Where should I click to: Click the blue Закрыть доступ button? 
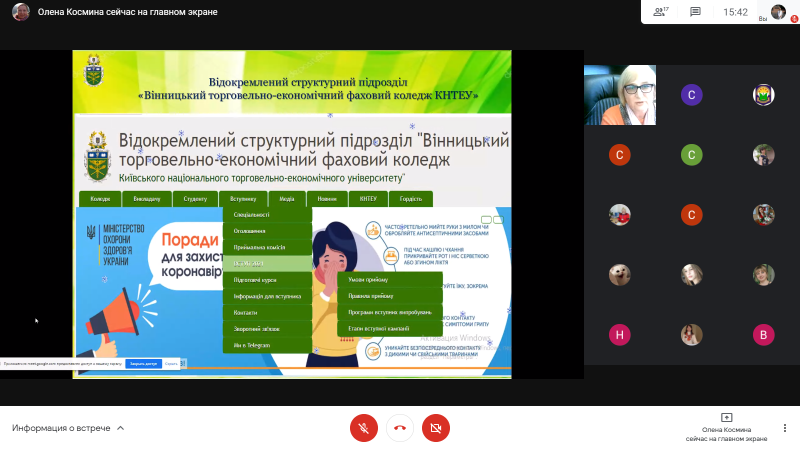pos(143,364)
